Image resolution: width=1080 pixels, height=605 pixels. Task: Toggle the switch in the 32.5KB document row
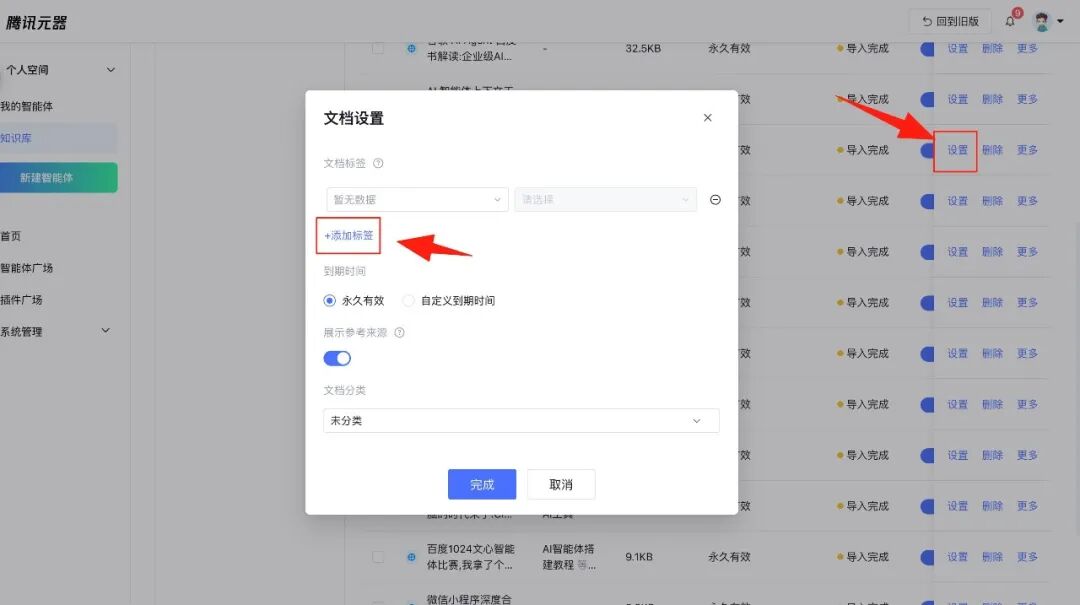[928, 48]
